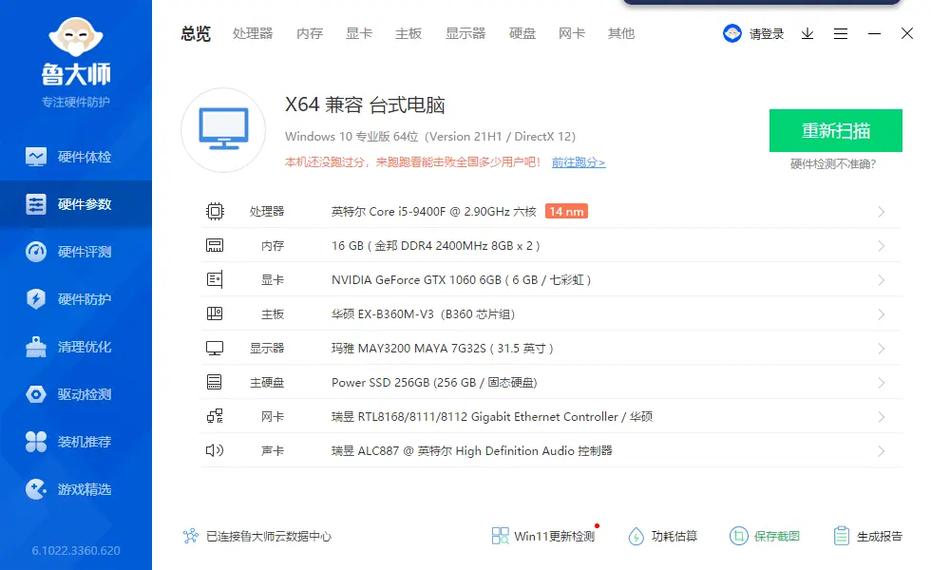Expand the 显示器 row chevron
The height and width of the screenshot is (570, 931).
click(x=881, y=349)
